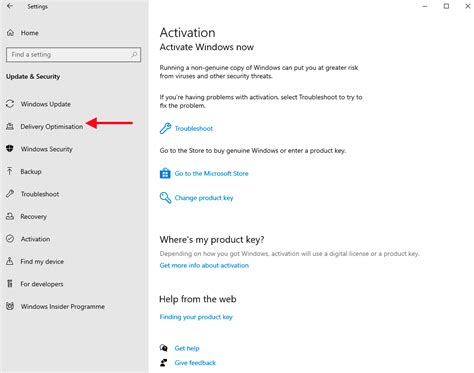Viewport: 474px width, 373px height.
Task: Open Windows Update section
Action: point(46,104)
